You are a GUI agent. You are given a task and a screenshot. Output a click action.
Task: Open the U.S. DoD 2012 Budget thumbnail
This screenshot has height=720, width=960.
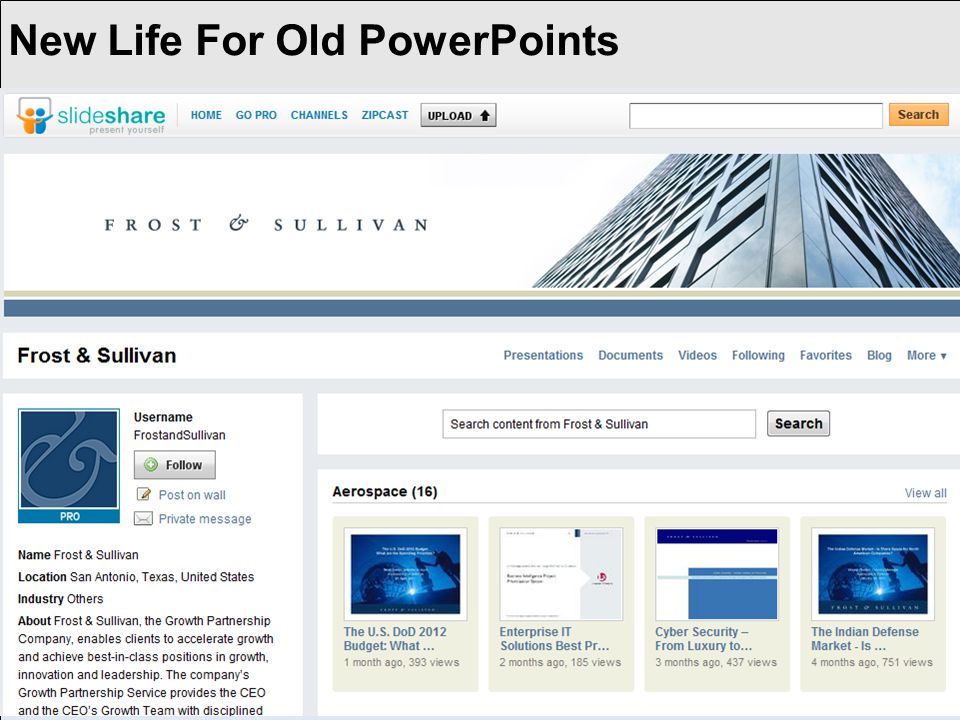pyautogui.click(x=405, y=574)
